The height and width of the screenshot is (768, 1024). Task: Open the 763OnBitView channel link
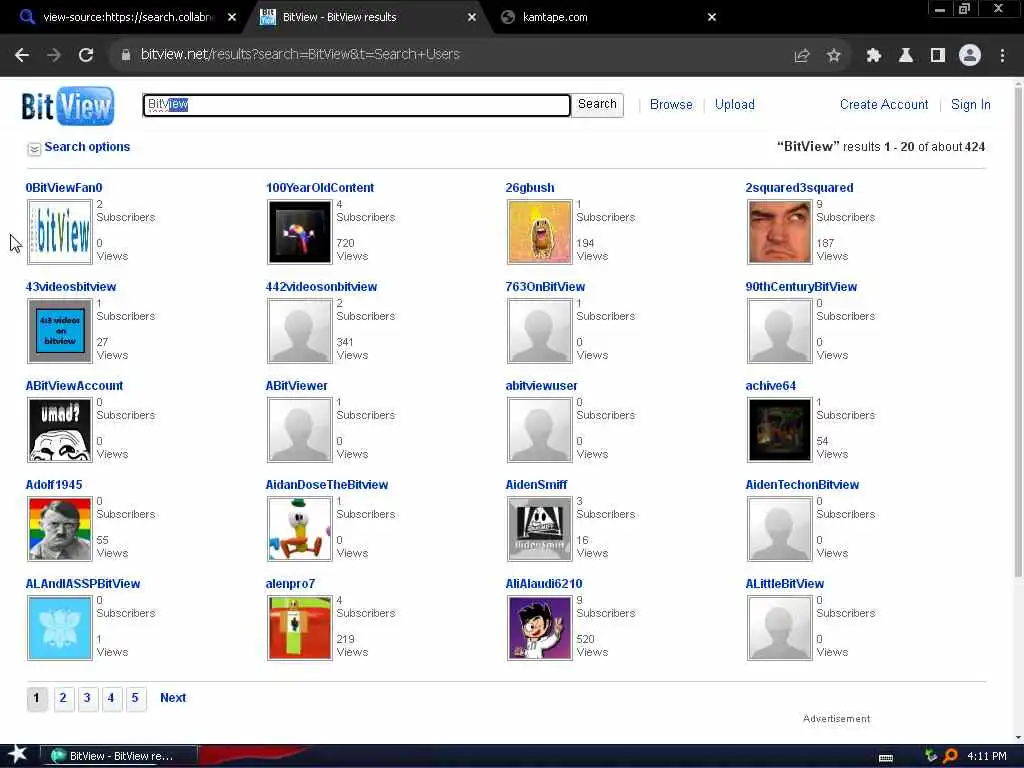[x=545, y=287]
